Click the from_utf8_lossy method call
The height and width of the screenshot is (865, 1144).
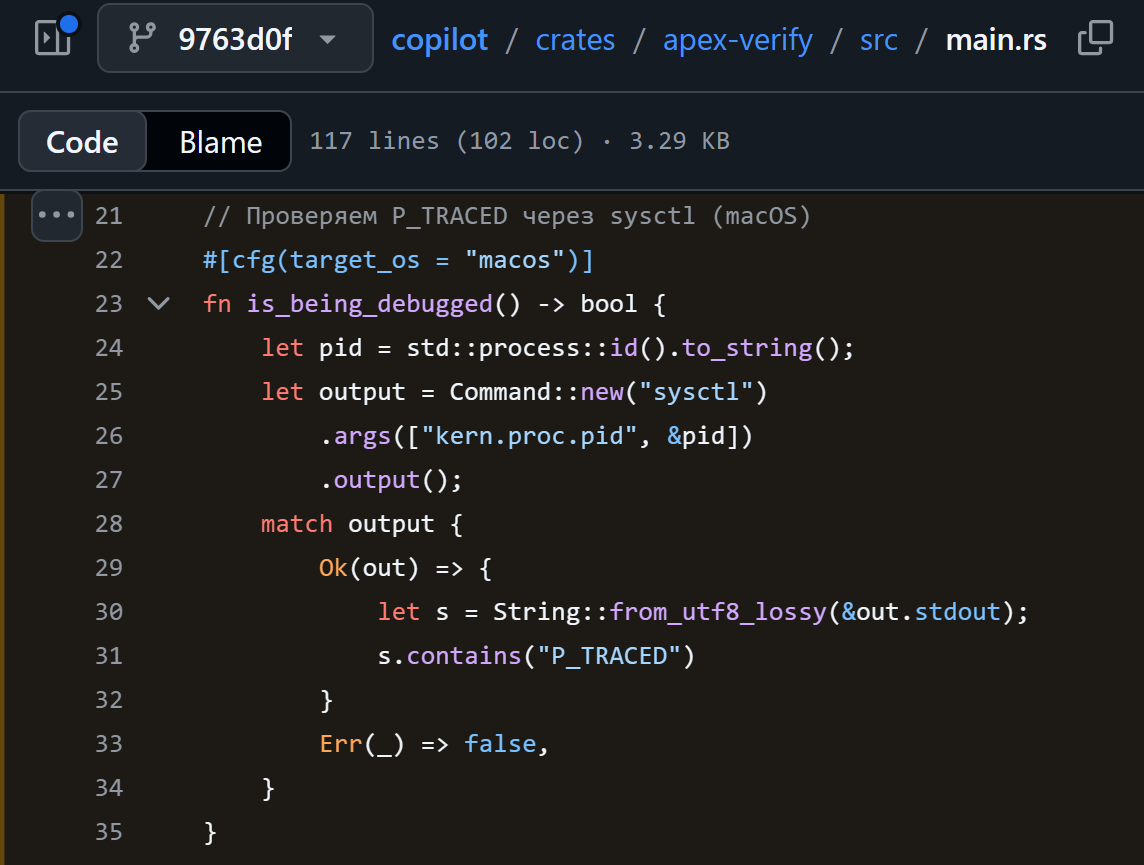pyautogui.click(x=718, y=611)
